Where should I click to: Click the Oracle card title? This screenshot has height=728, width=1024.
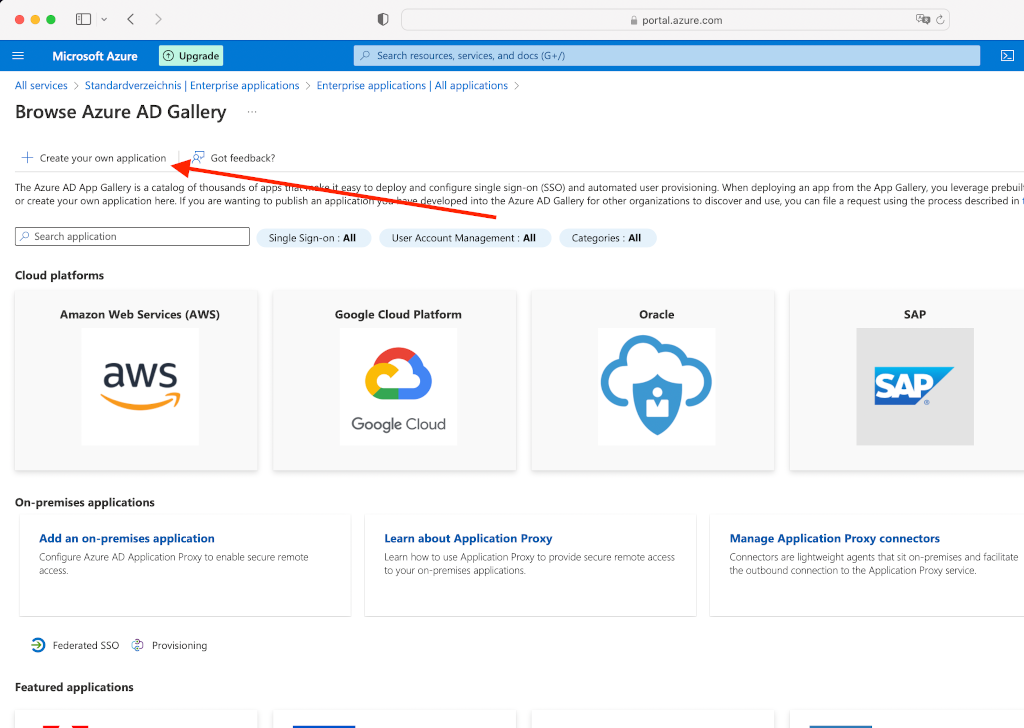click(x=656, y=314)
